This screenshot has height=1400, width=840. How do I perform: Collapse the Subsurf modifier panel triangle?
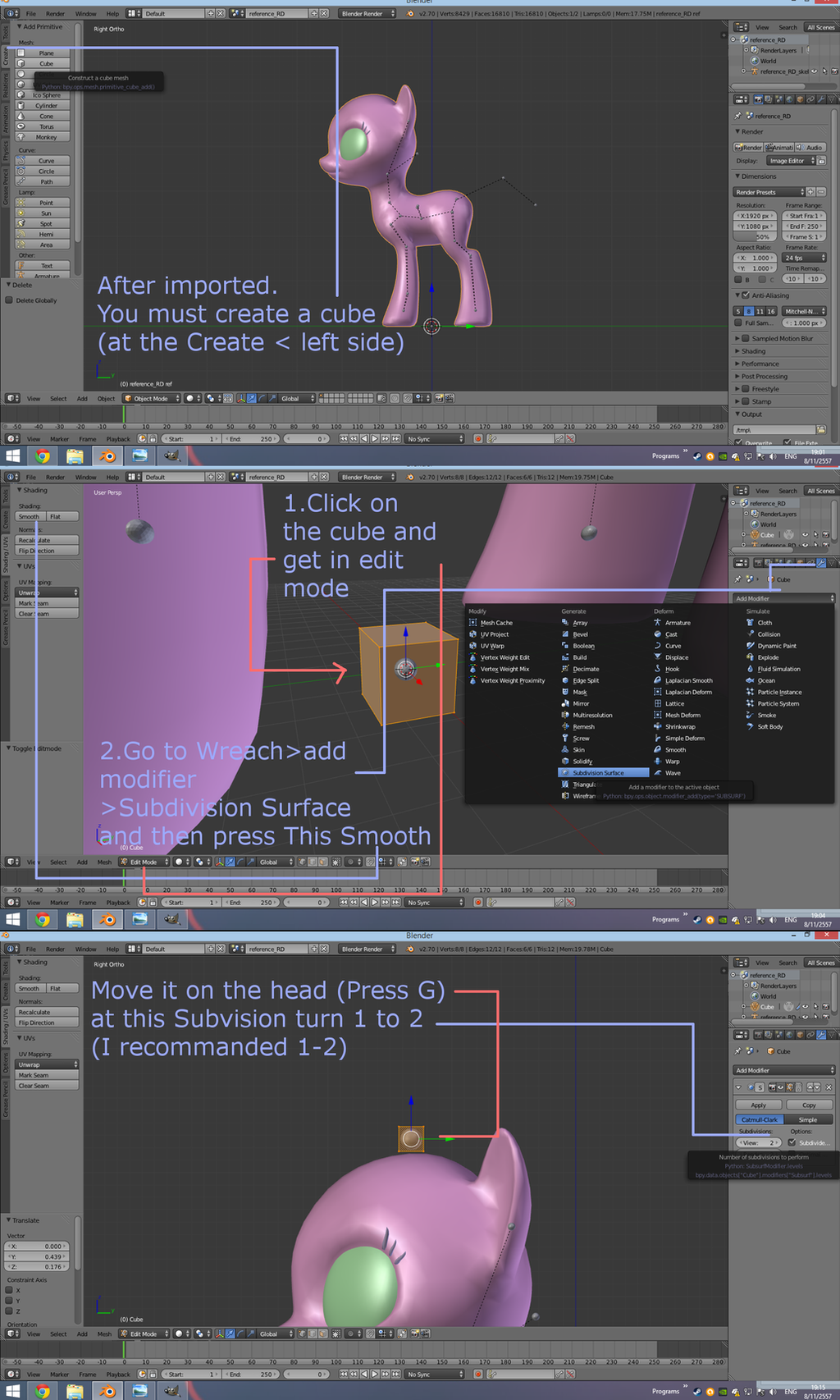click(738, 1087)
